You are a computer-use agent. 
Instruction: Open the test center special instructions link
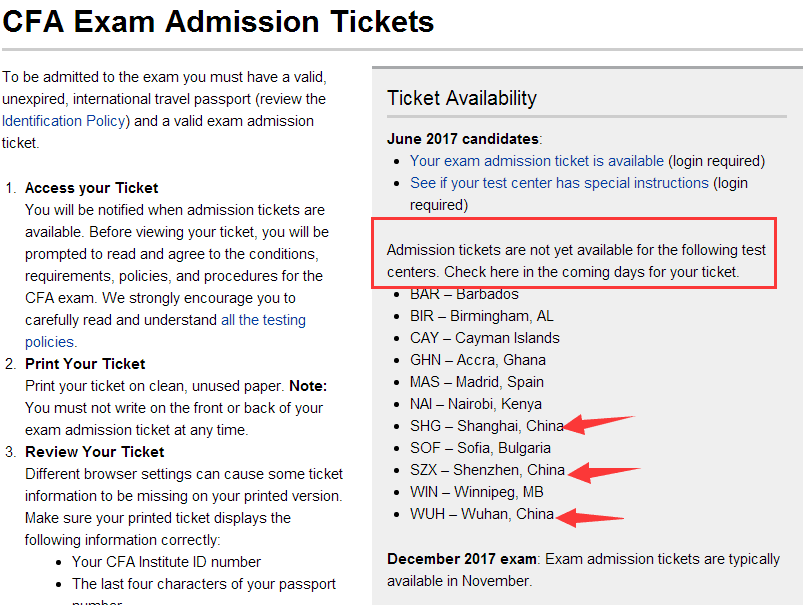559,183
